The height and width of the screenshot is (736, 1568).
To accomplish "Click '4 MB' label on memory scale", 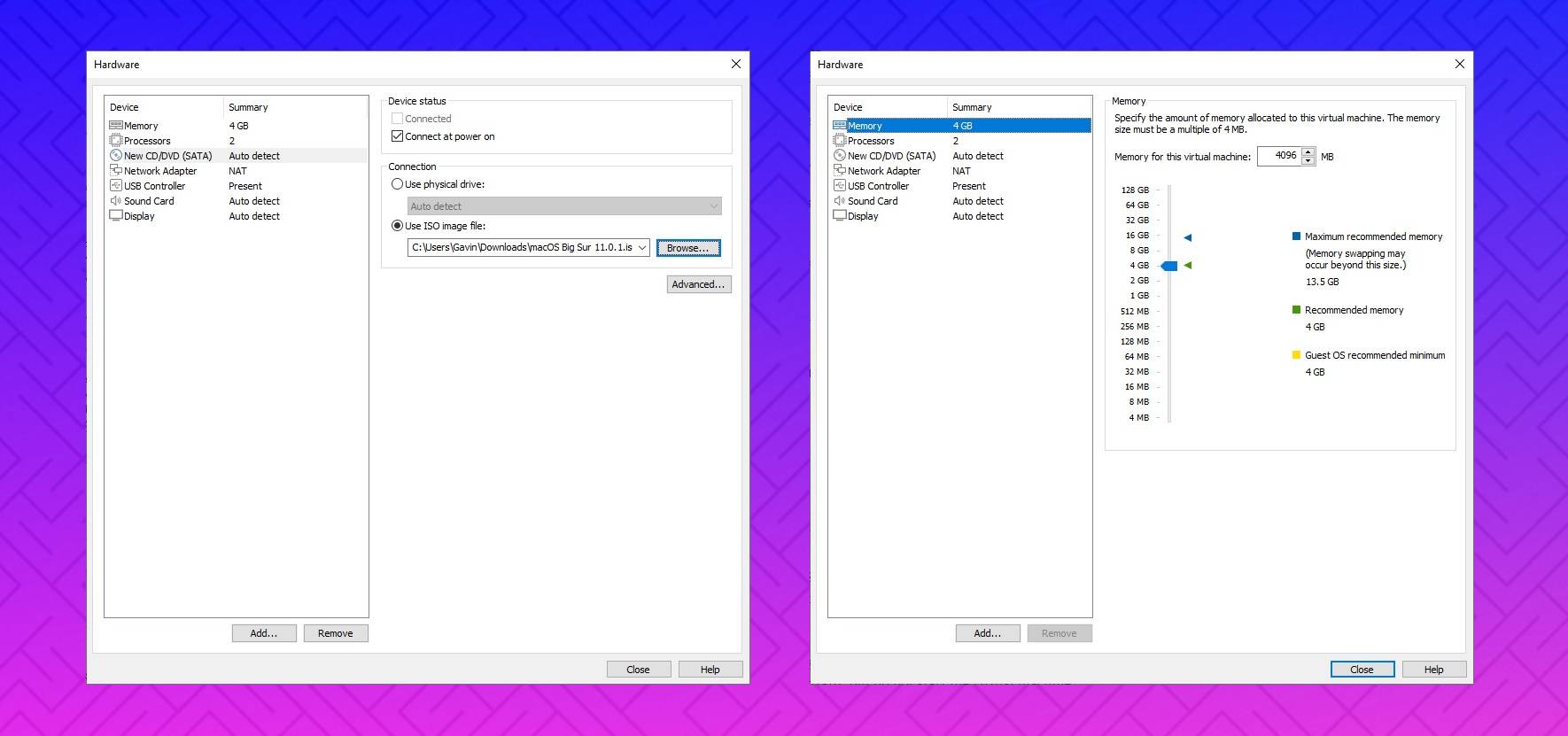I will pyautogui.click(x=1138, y=418).
